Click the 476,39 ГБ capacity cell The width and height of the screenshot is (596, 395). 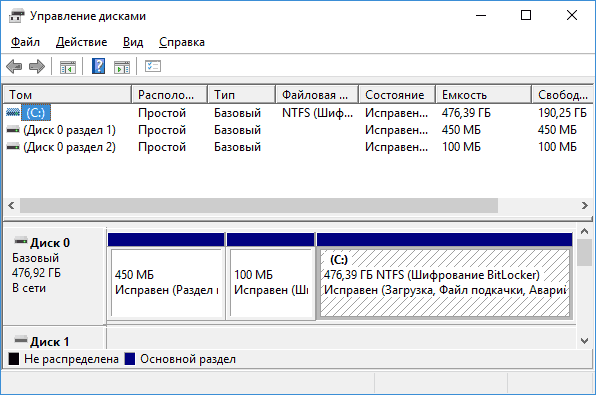[466, 113]
